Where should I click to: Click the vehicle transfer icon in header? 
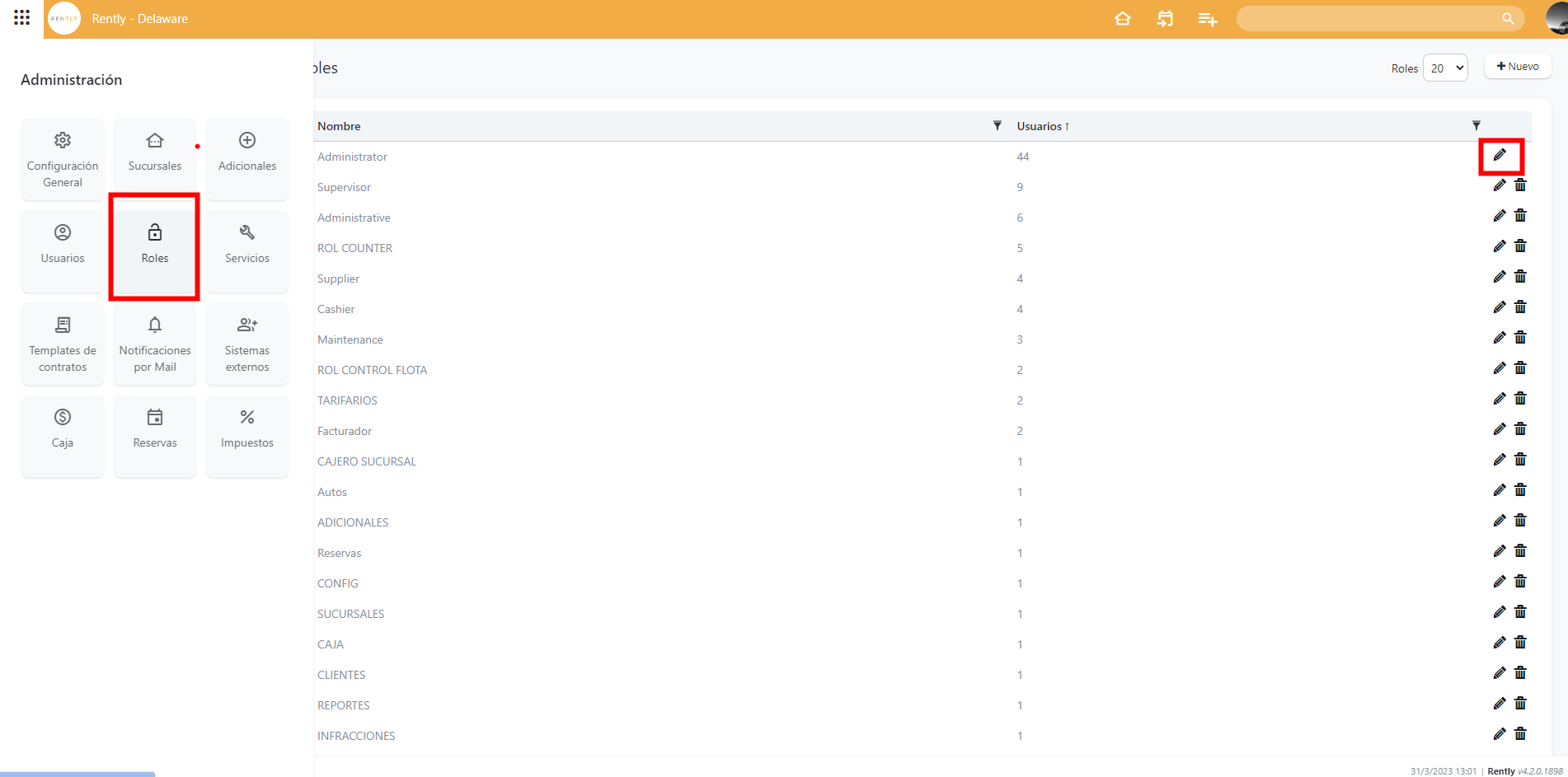1164,19
